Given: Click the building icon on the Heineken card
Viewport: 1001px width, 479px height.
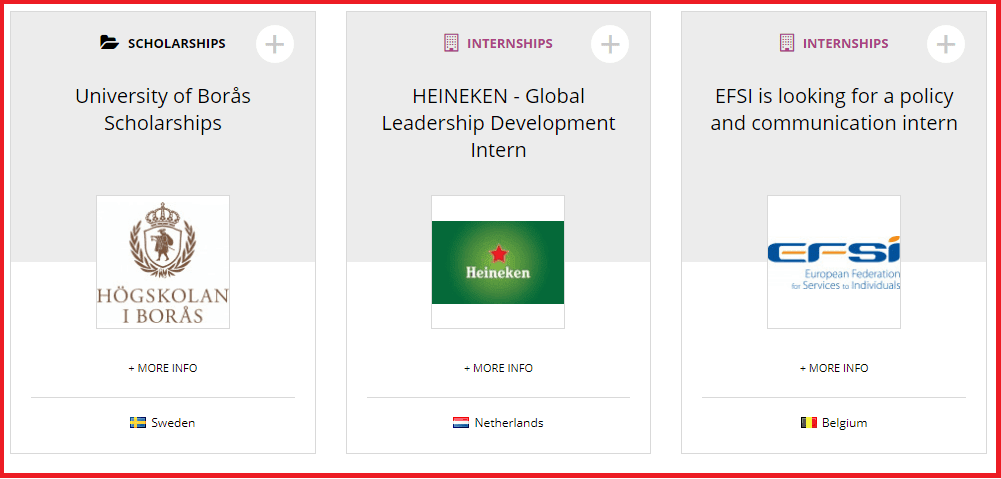Looking at the screenshot, I should pos(450,43).
